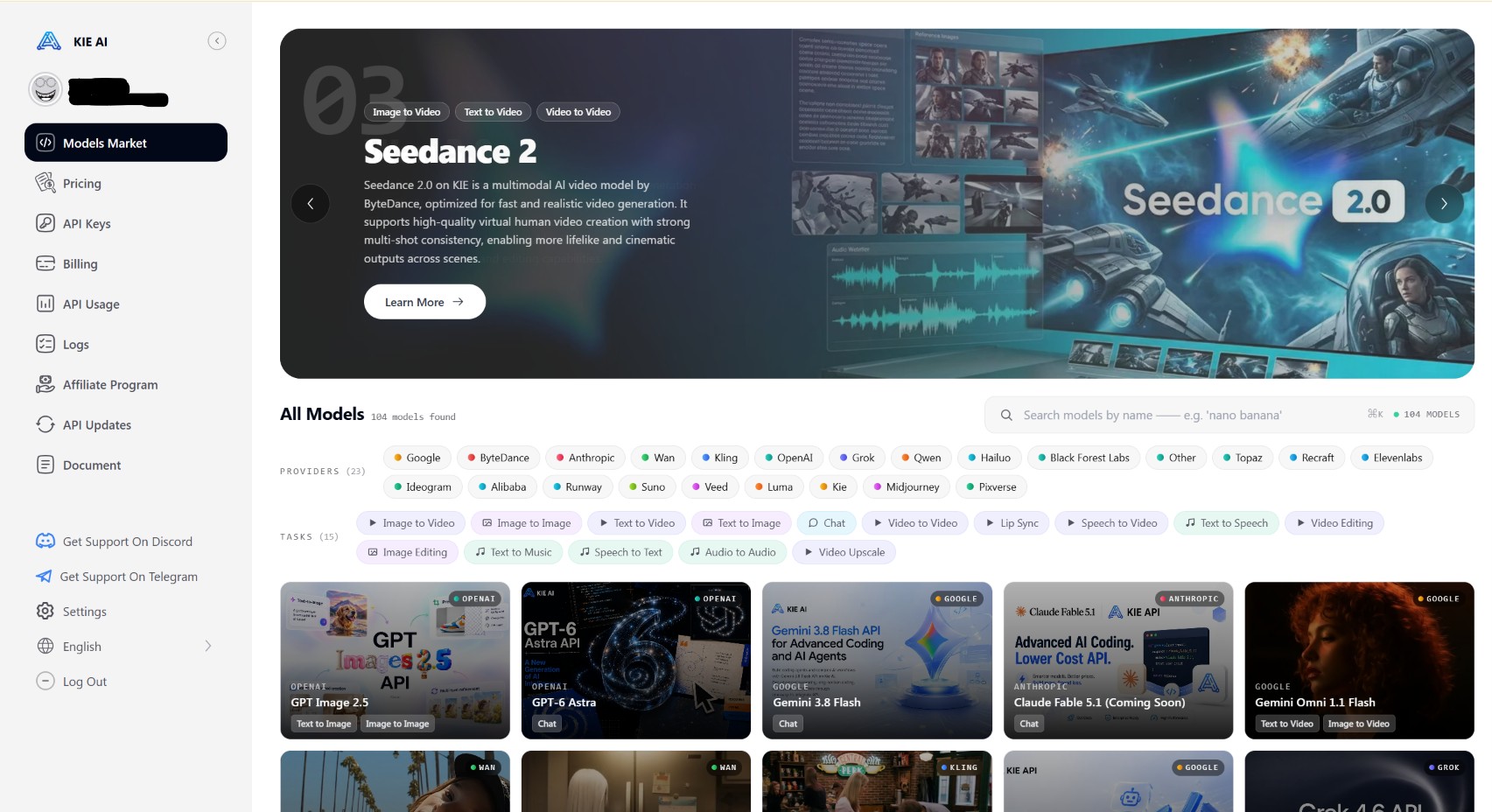Click Learn More button
This screenshot has width=1492, height=812.
tap(424, 302)
